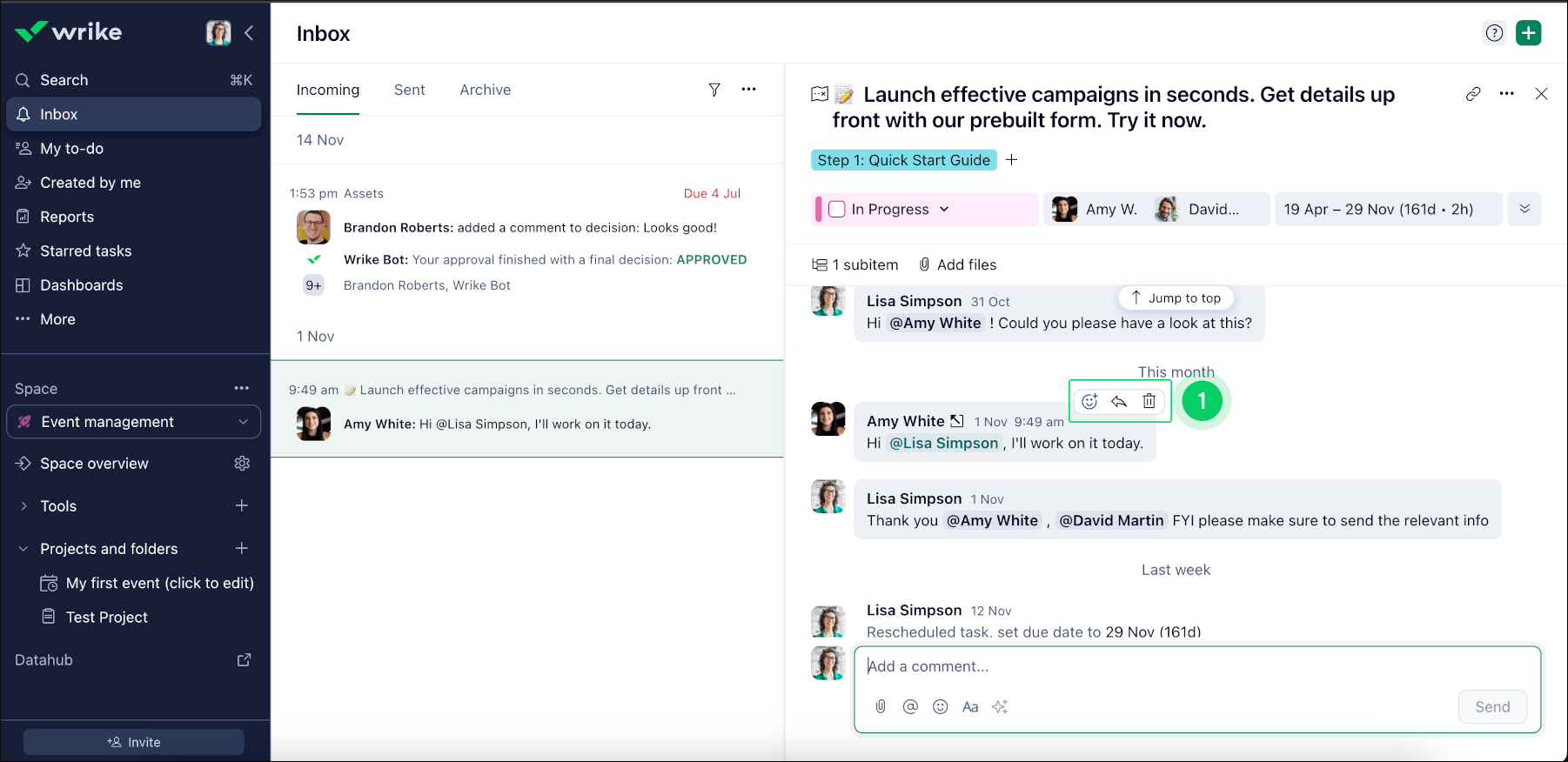Image resolution: width=1568 pixels, height=762 pixels.
Task: Collapse Projects and folders section
Action: pos(23,549)
